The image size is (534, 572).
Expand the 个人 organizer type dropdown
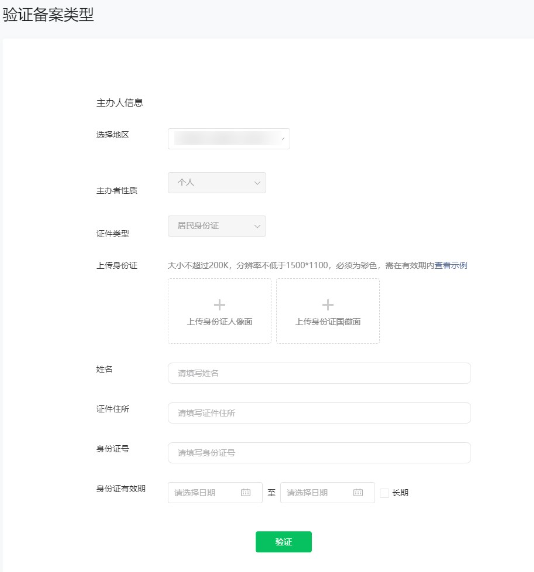click(217, 182)
